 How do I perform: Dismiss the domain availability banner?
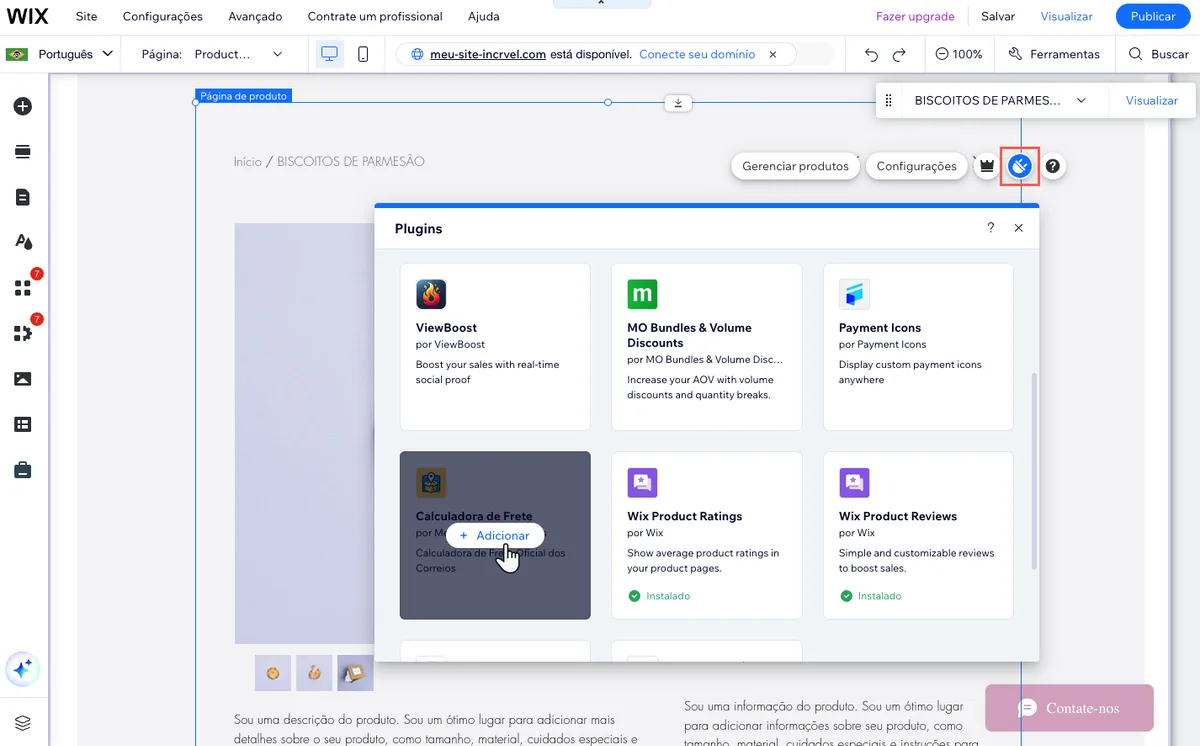(x=773, y=54)
